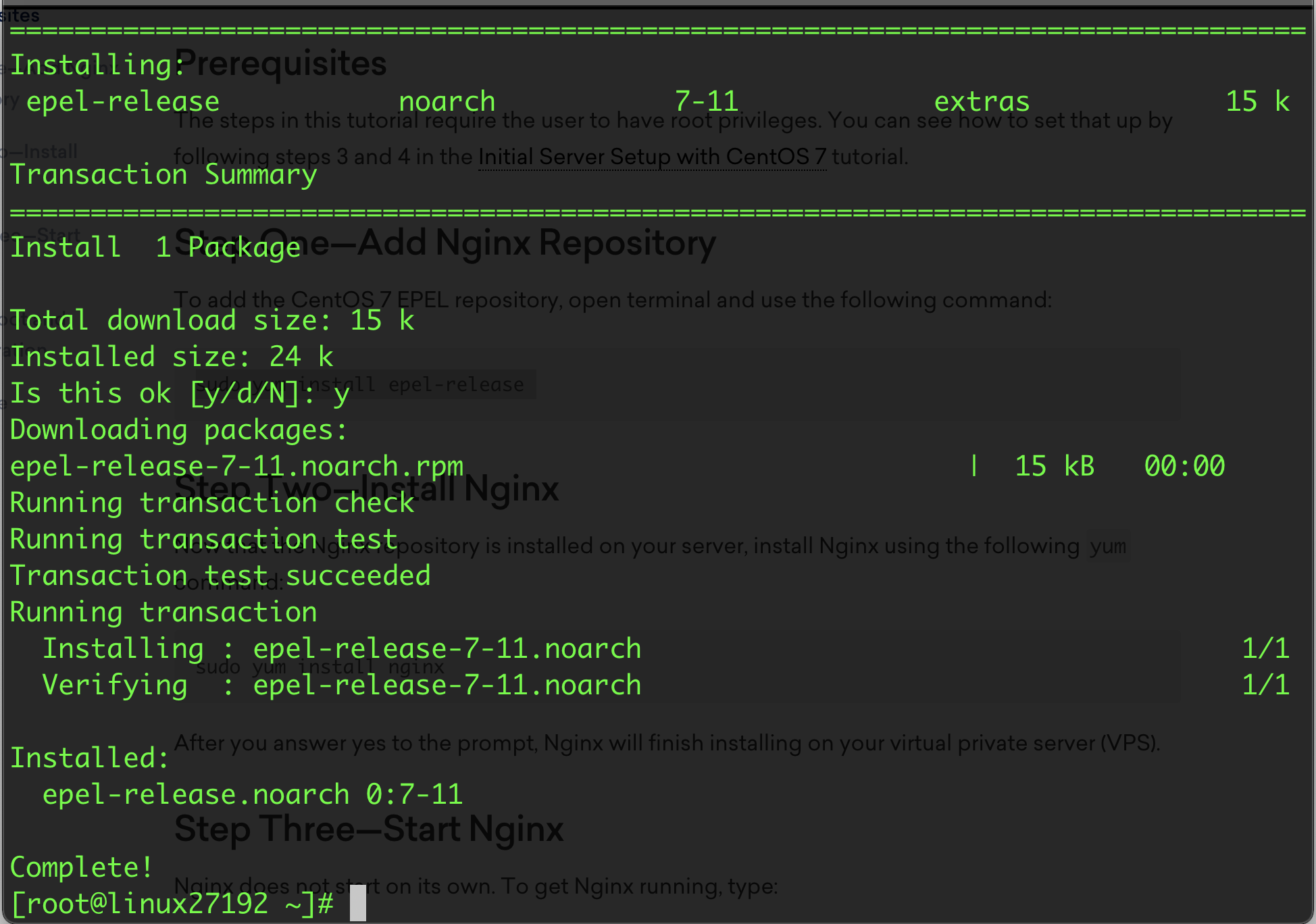This screenshot has height=924, width=1316.
Task: Click the 'Downloading packages:' line
Action: (x=179, y=430)
